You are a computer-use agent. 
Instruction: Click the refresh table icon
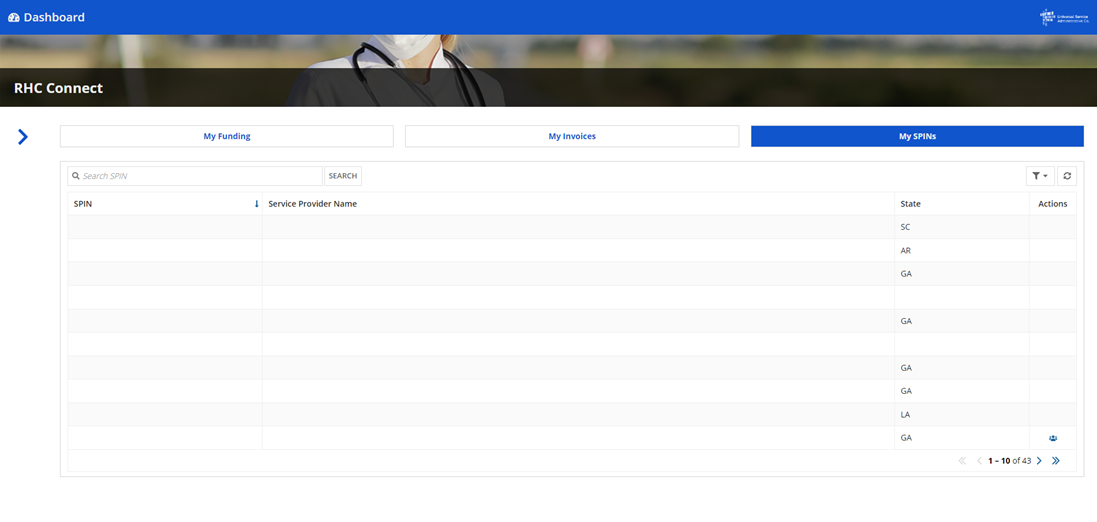1067,176
